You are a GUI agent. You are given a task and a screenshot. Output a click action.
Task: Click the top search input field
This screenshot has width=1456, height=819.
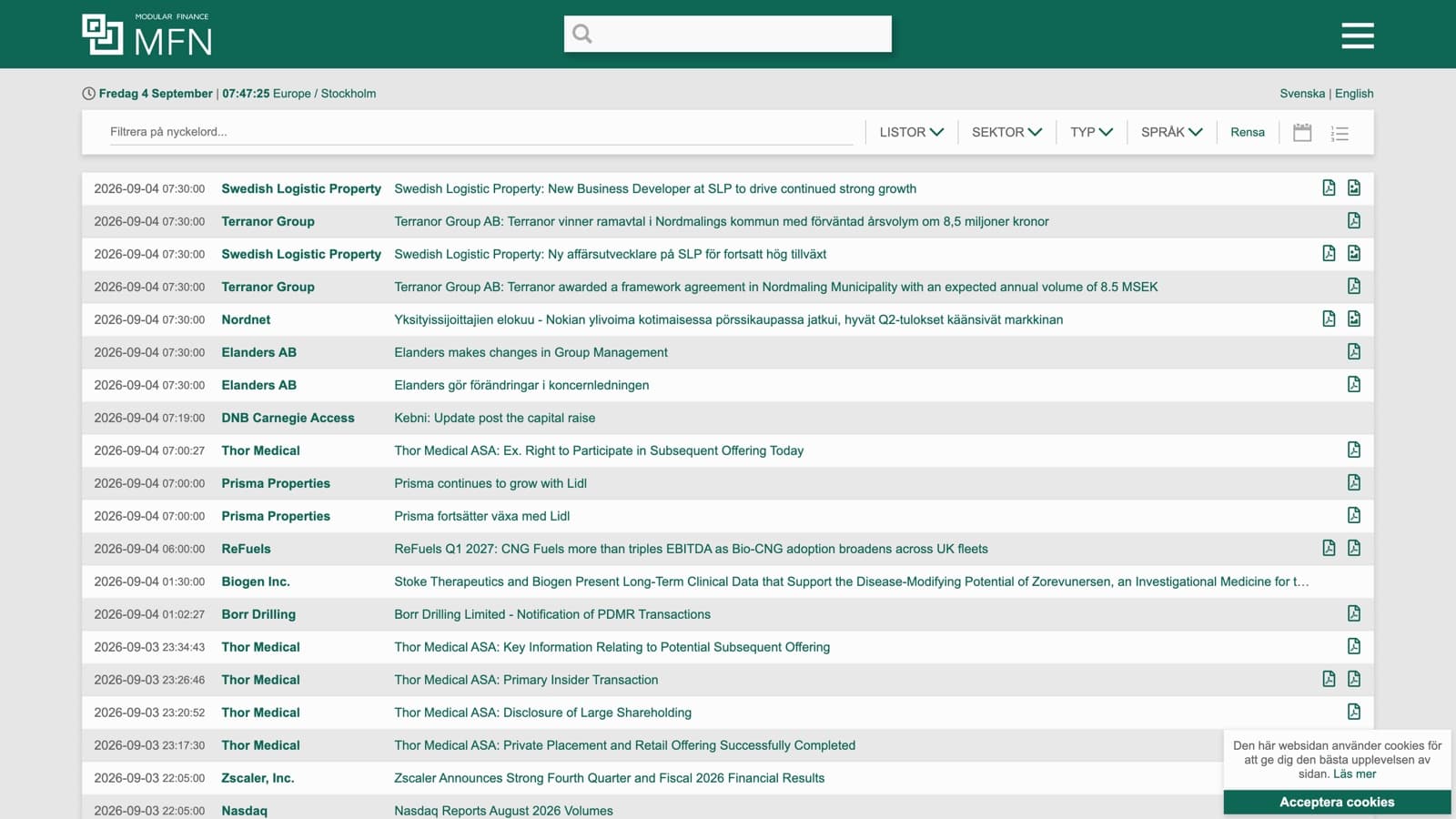(x=727, y=34)
